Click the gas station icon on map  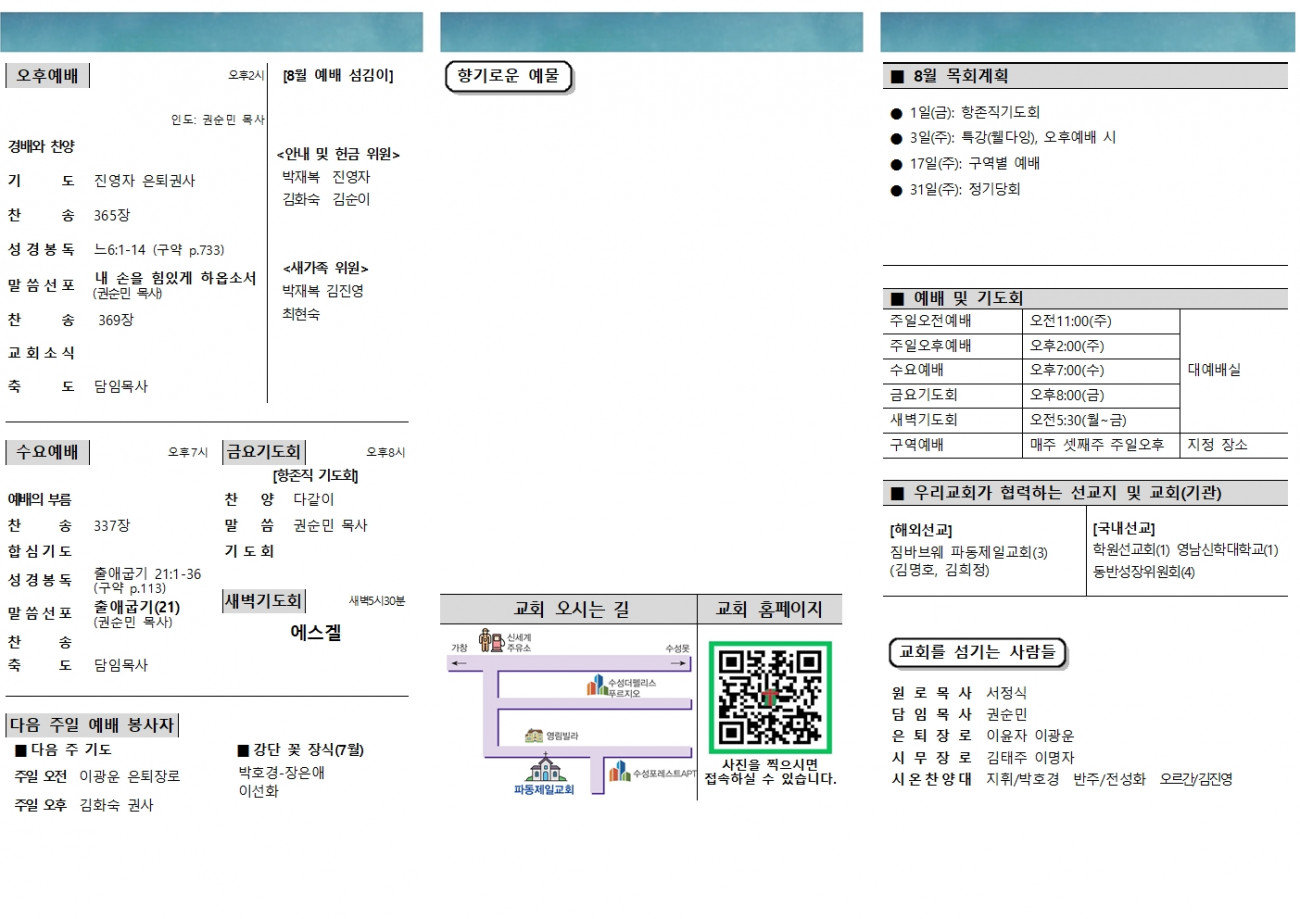490,639
